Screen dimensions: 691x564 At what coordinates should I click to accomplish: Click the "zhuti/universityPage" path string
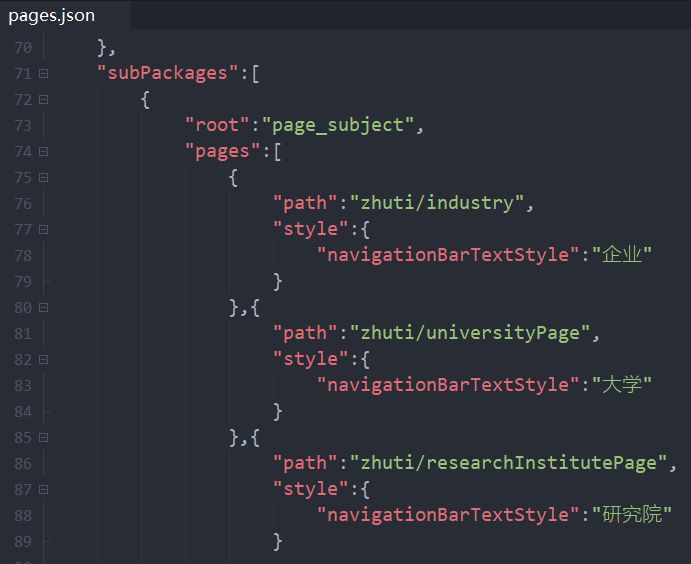pyautogui.click(x=470, y=333)
